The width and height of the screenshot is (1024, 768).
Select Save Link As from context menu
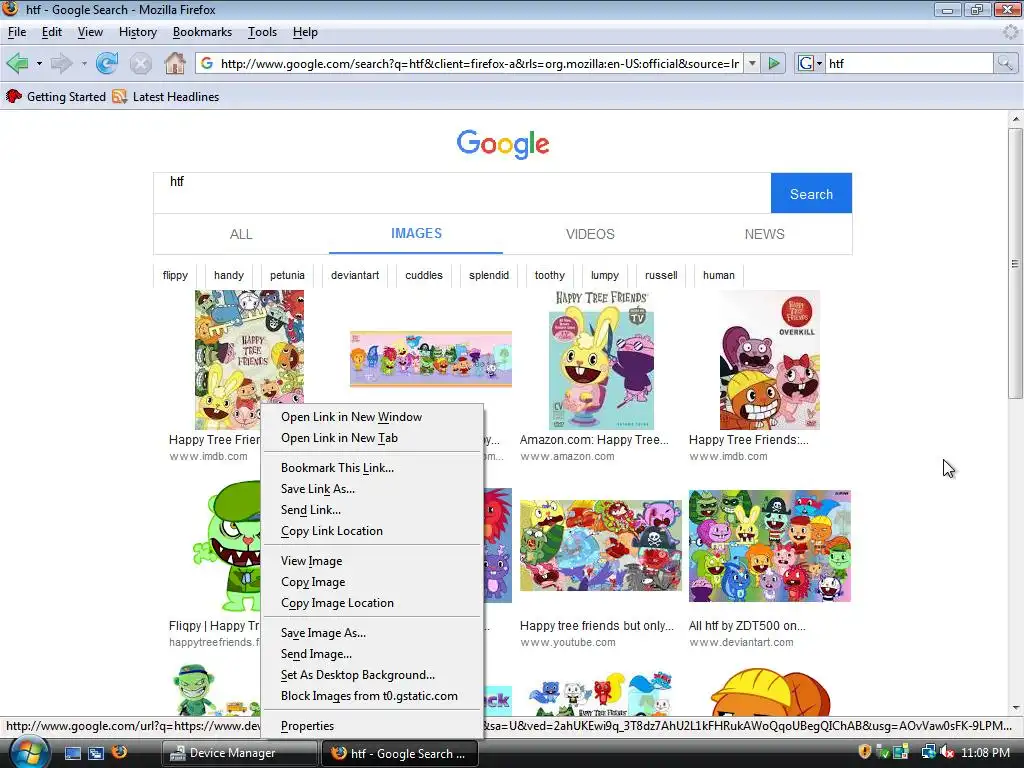372,488
